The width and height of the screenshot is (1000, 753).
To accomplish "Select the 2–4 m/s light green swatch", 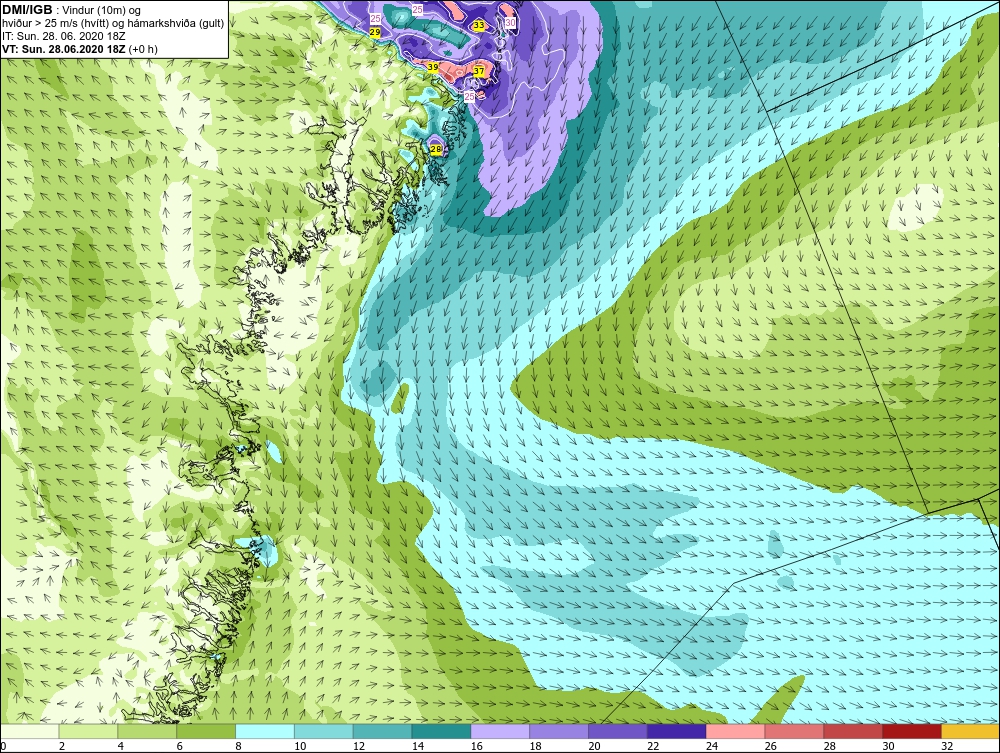I will point(89,731).
